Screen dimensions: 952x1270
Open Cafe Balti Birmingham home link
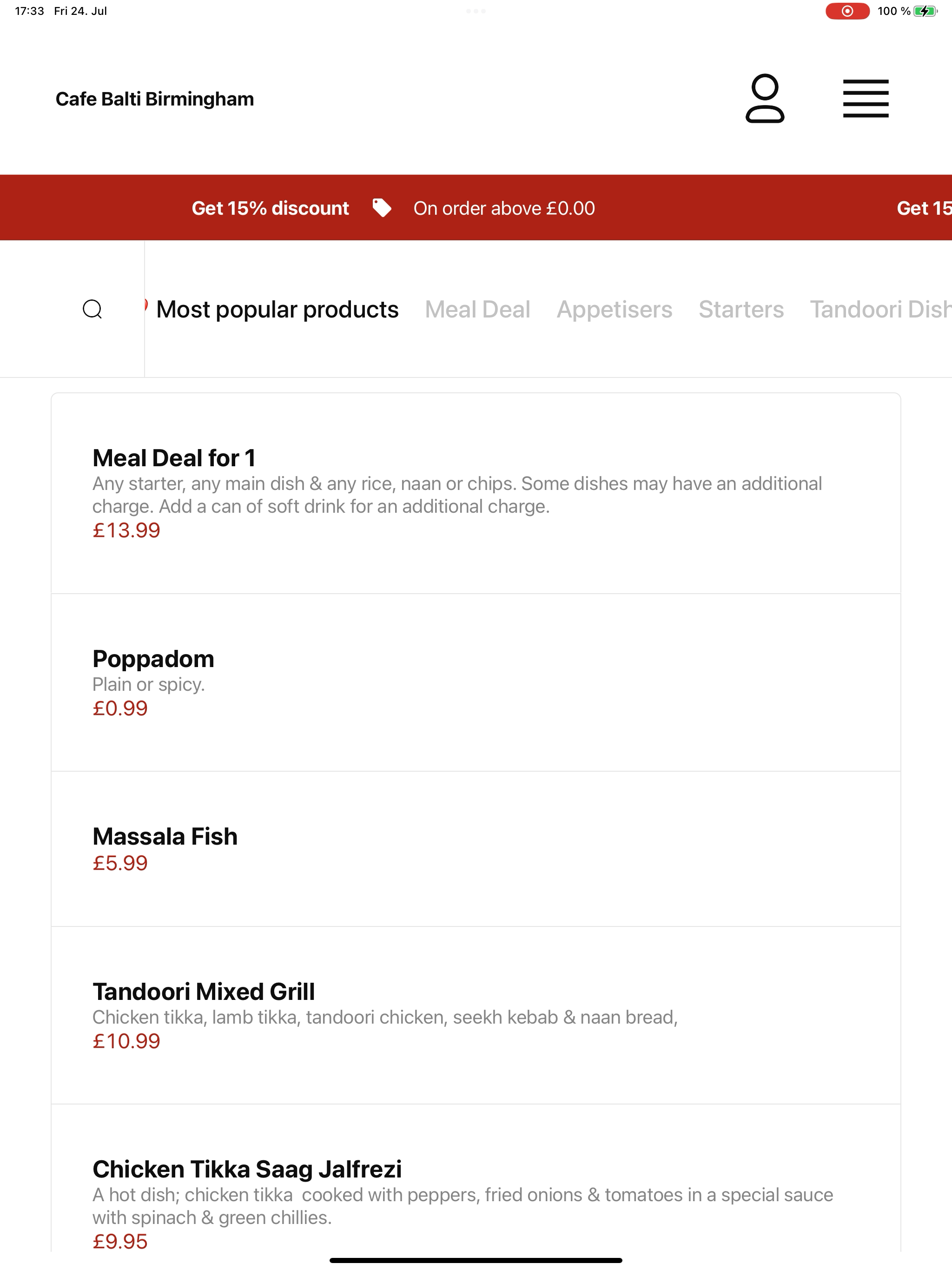tap(154, 99)
